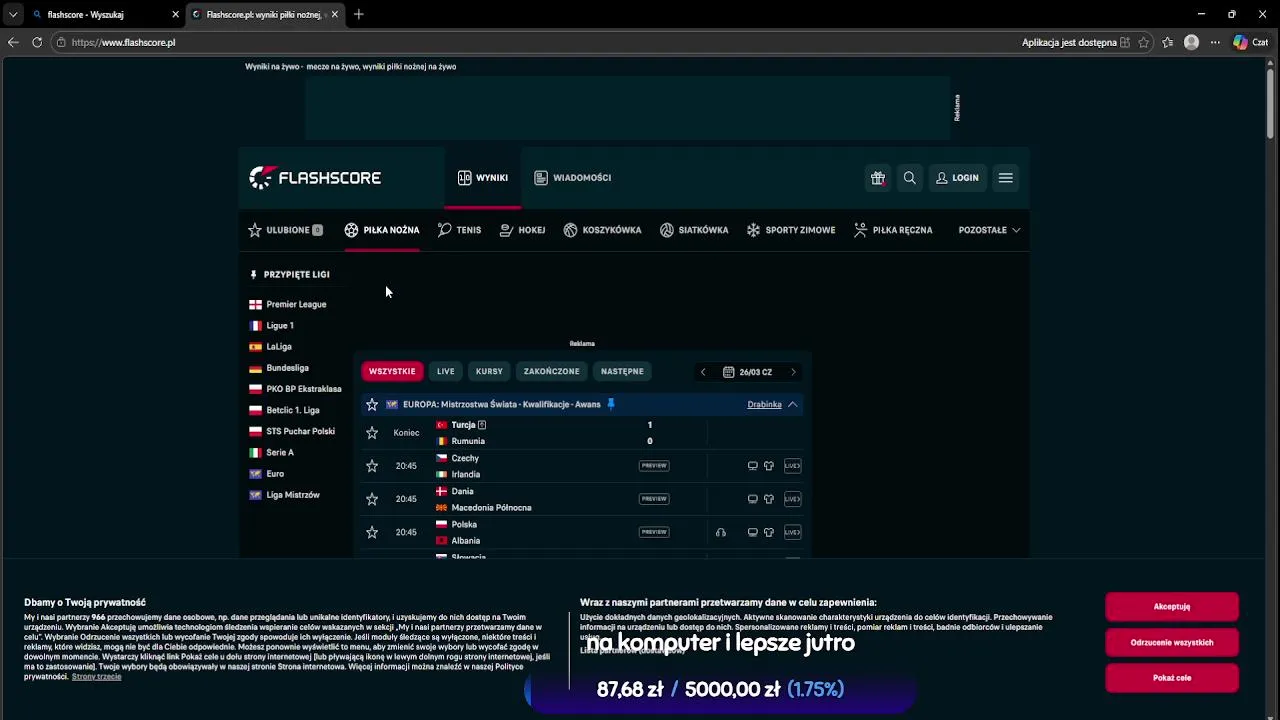Click TV icon on Czechy-Irlandia row

tap(753, 466)
